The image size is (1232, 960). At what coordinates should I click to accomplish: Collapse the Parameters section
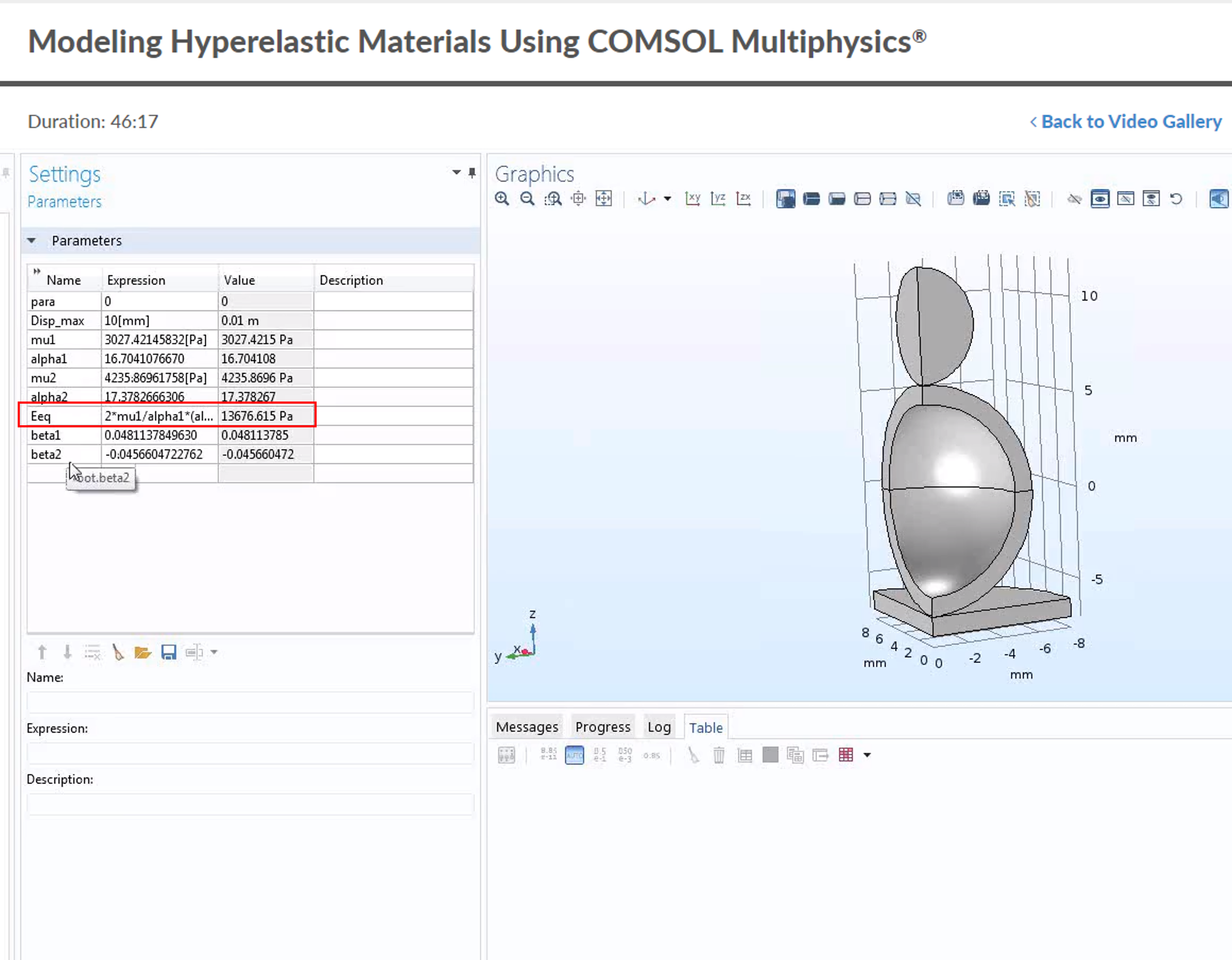pos(31,241)
